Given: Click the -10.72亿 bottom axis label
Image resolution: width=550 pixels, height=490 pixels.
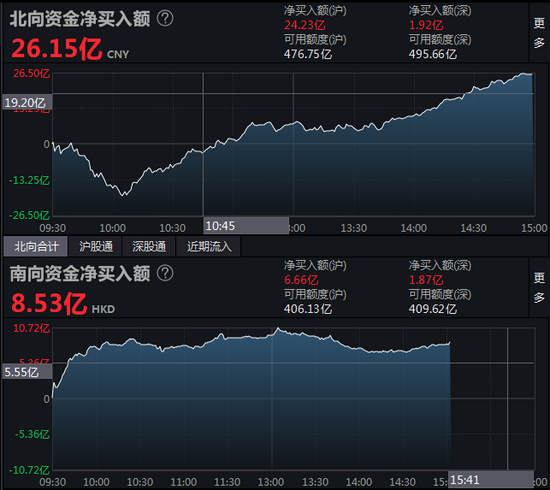Looking at the screenshot, I should coord(29,470).
